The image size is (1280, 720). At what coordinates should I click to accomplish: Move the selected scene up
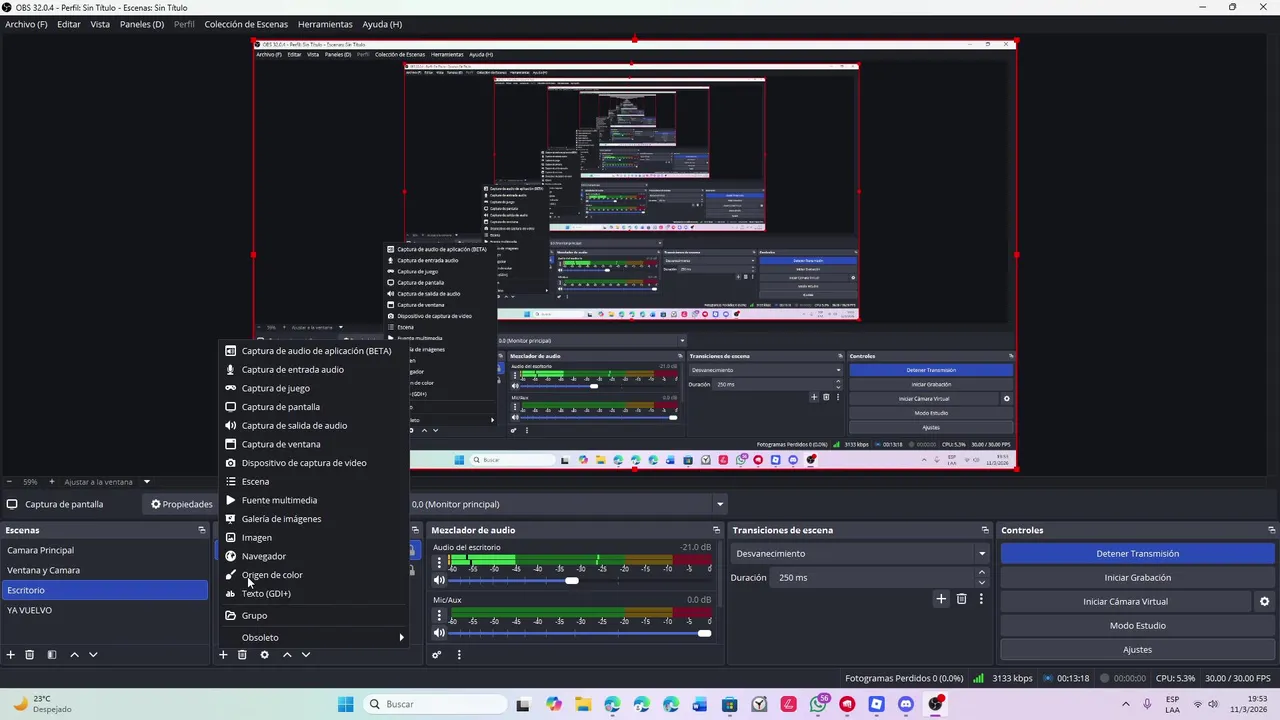(x=74, y=655)
